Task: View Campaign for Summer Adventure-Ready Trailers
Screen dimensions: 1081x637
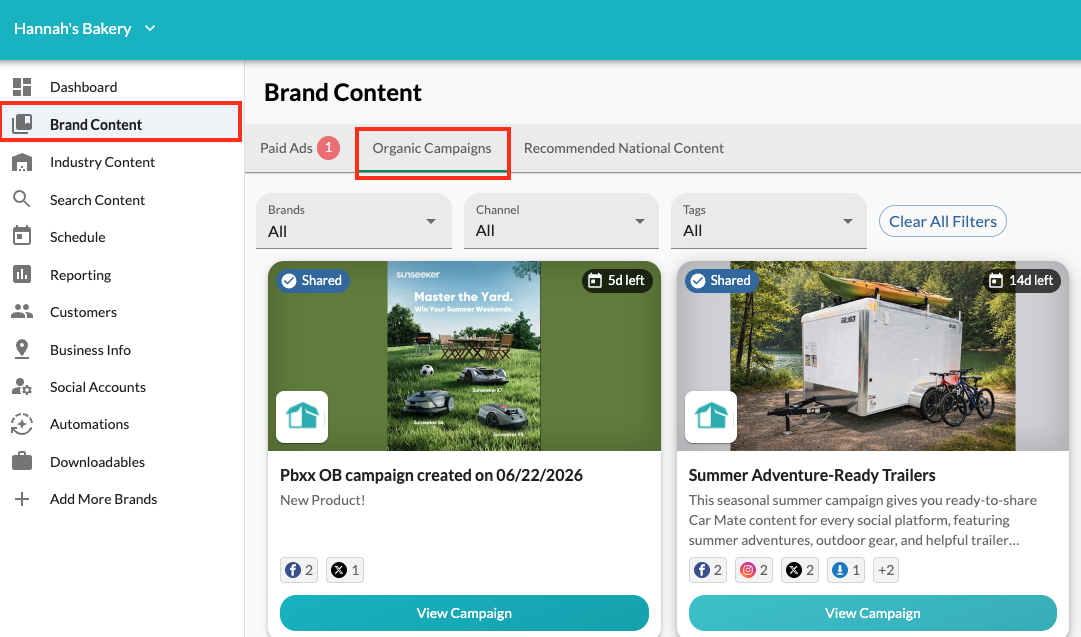Action: [x=873, y=613]
